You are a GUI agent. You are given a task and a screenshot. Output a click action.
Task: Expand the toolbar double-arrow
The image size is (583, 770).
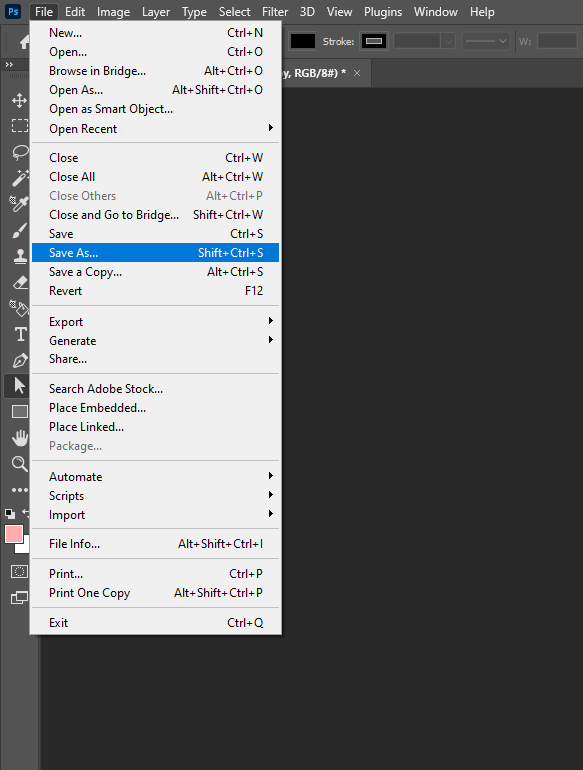coord(9,64)
